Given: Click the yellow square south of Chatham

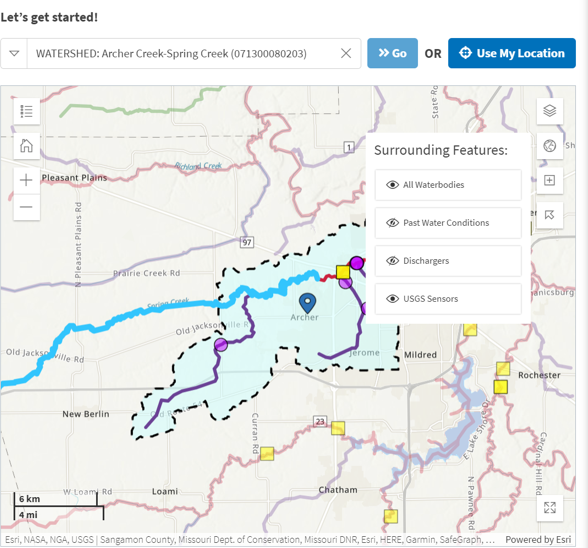Looking at the screenshot, I should pos(391,516).
